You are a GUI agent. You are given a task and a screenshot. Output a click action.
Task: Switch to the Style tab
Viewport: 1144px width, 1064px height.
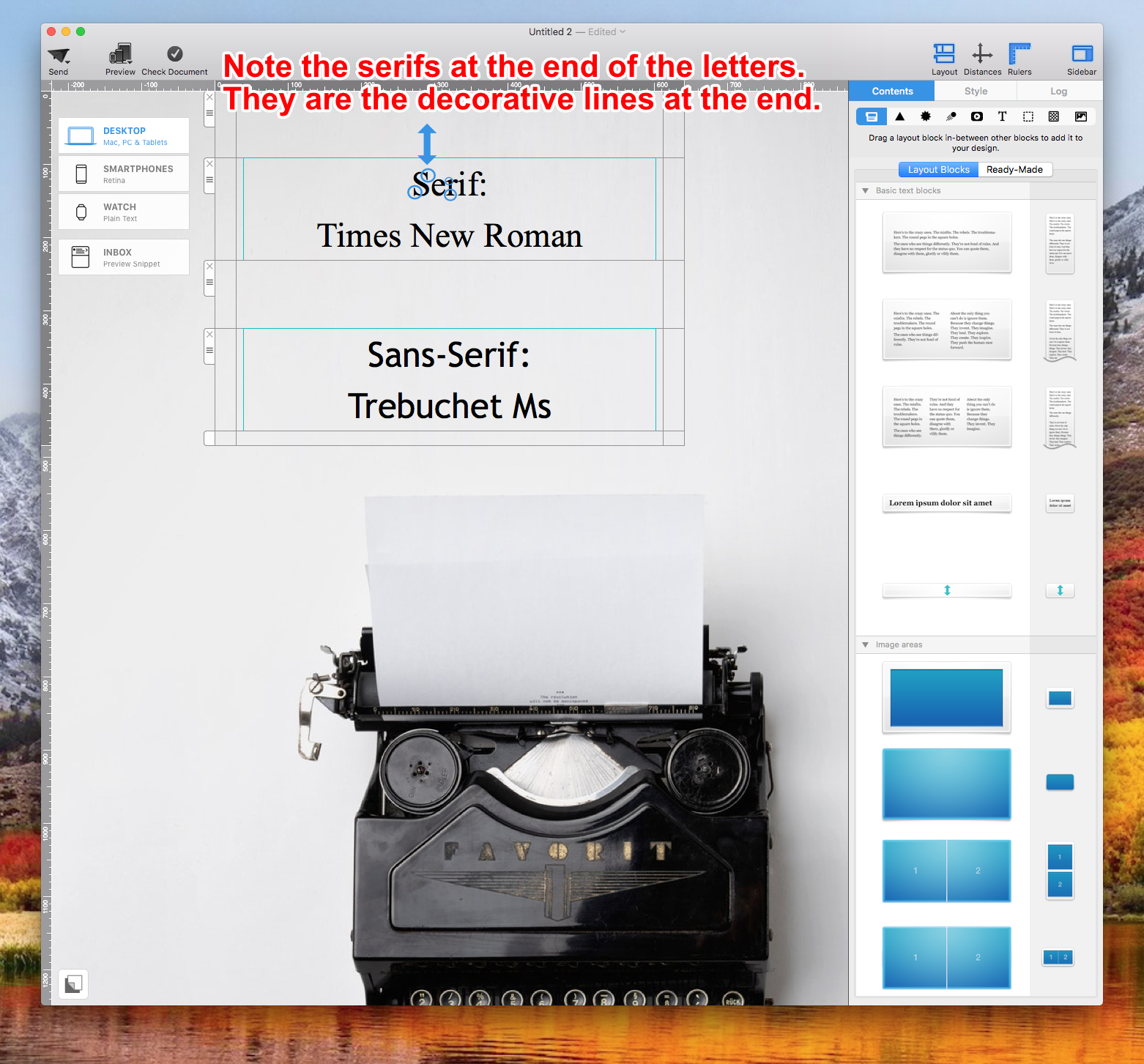tap(976, 91)
